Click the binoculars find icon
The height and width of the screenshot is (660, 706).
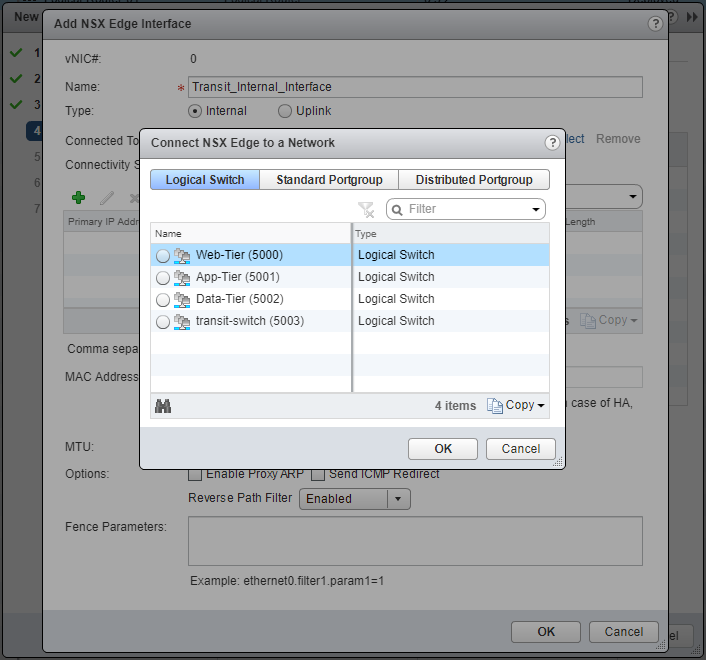coord(163,406)
